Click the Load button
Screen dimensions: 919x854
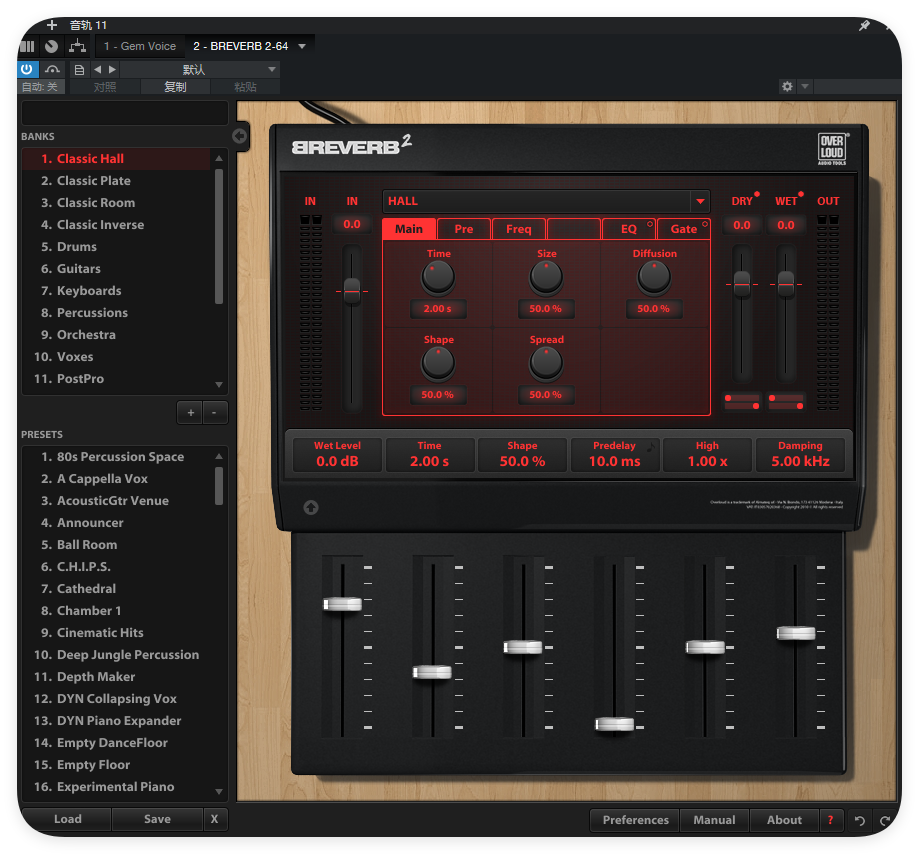tap(67, 819)
